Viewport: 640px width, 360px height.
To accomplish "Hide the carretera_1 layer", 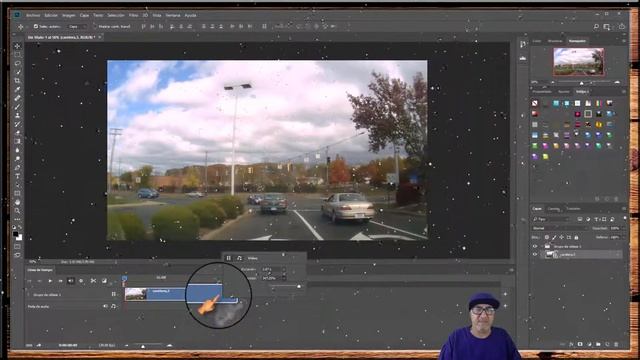I will pyautogui.click(x=535, y=254).
